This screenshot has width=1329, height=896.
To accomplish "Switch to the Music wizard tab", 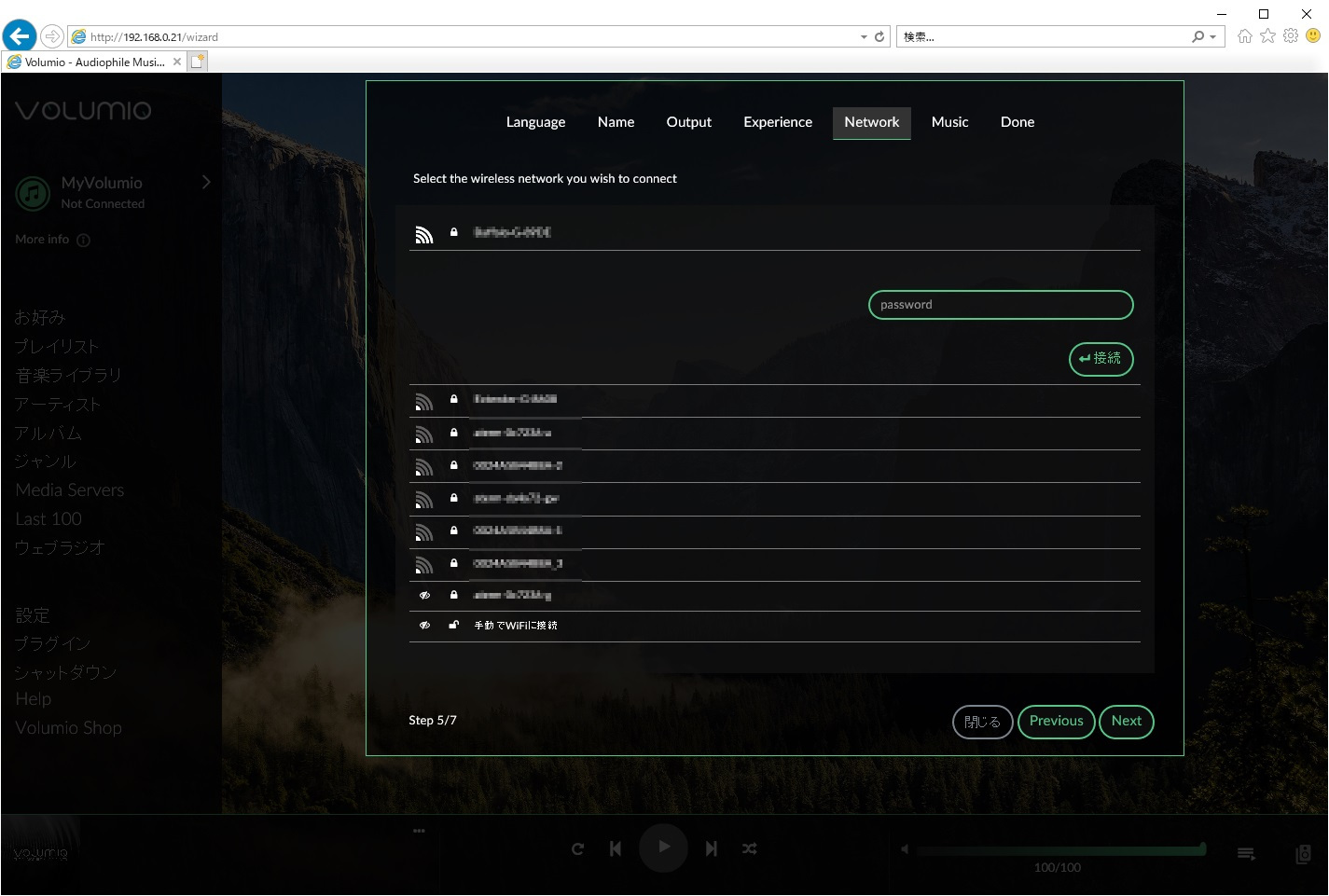I will click(949, 122).
